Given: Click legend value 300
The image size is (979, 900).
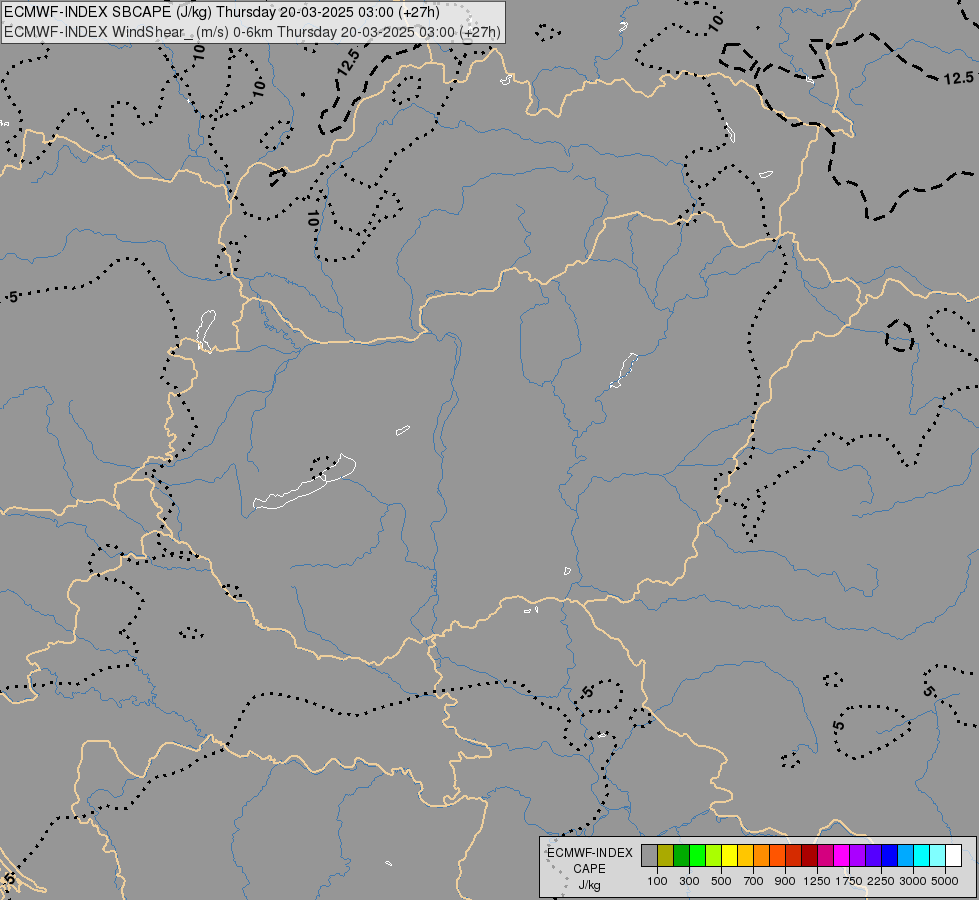Looking at the screenshot, I should pos(689,881).
